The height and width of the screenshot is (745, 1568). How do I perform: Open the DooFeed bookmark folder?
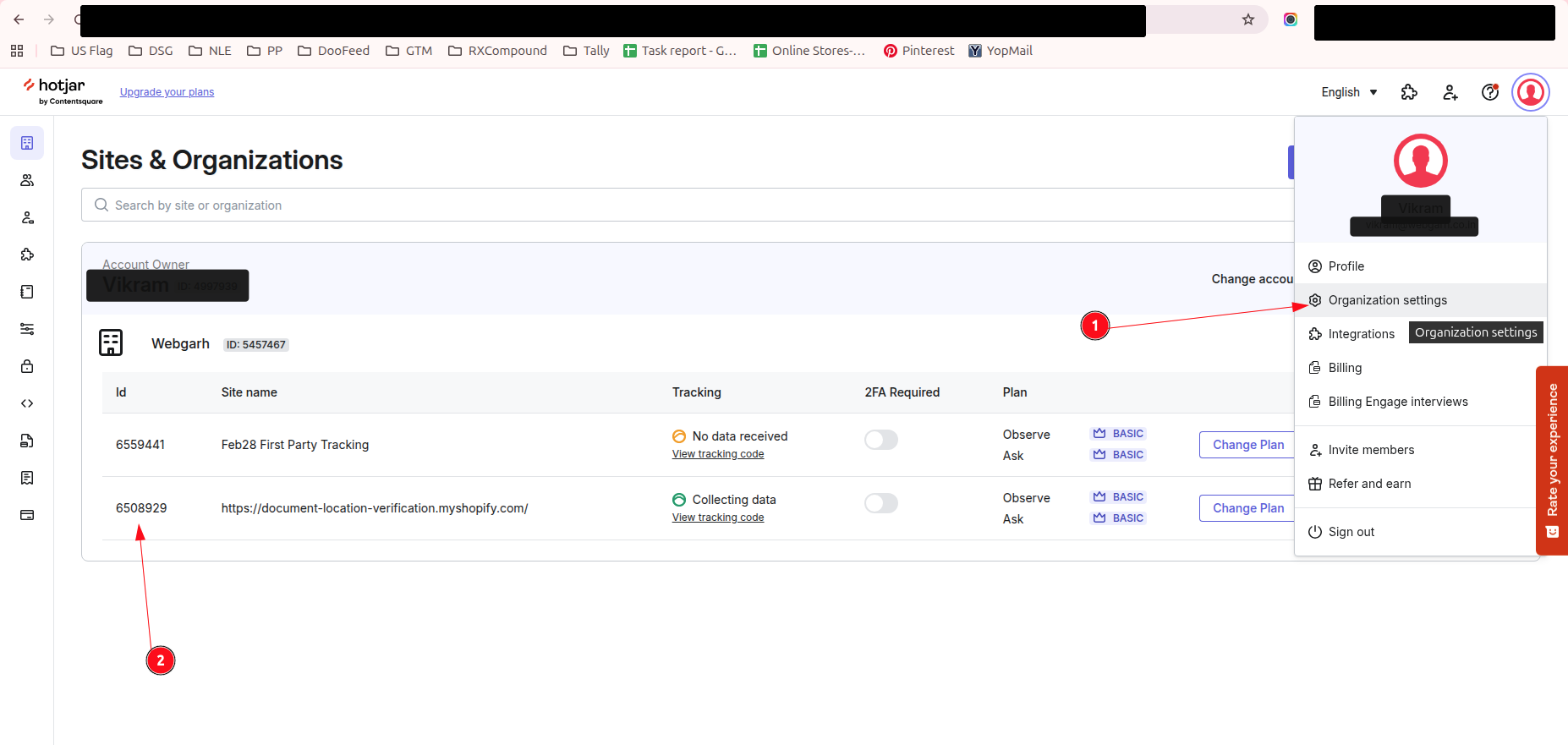[x=334, y=51]
